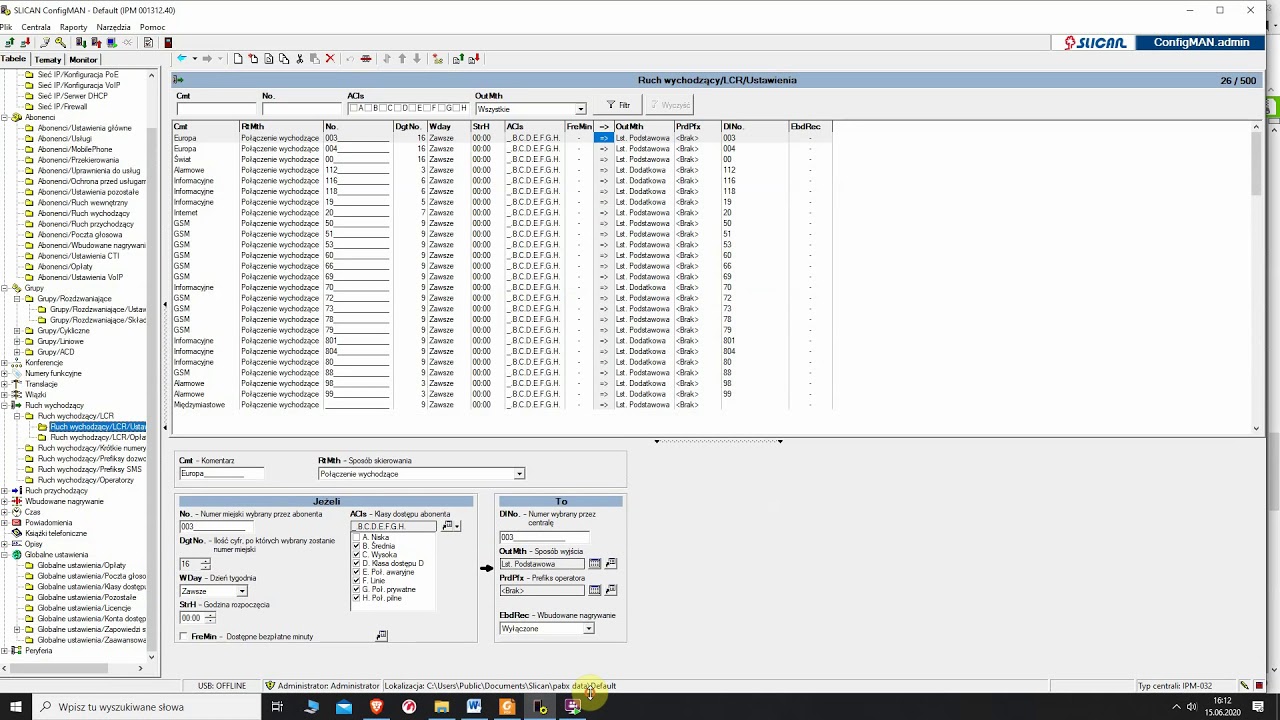Uncheck the C. Wysoka access class
The height and width of the screenshot is (720, 1280).
[356, 555]
